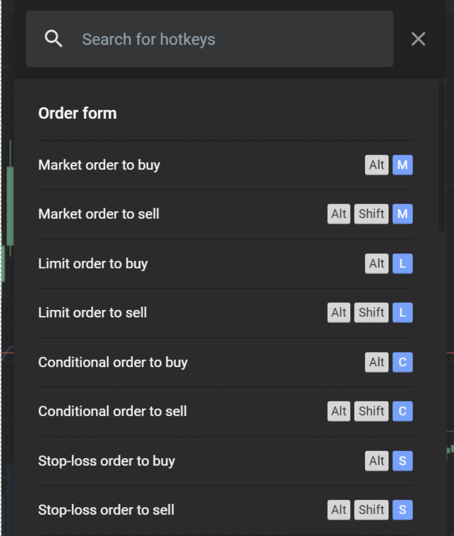Click the M key badge for Market buy
Viewport: 454px width, 536px height.
tap(402, 165)
